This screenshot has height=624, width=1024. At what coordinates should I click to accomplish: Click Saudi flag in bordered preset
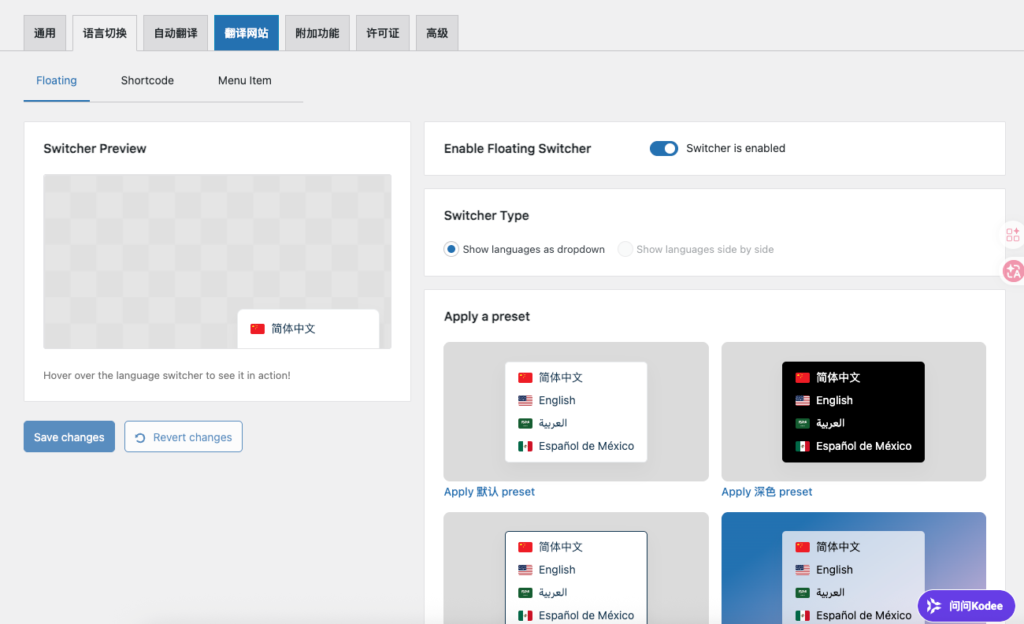(x=525, y=593)
